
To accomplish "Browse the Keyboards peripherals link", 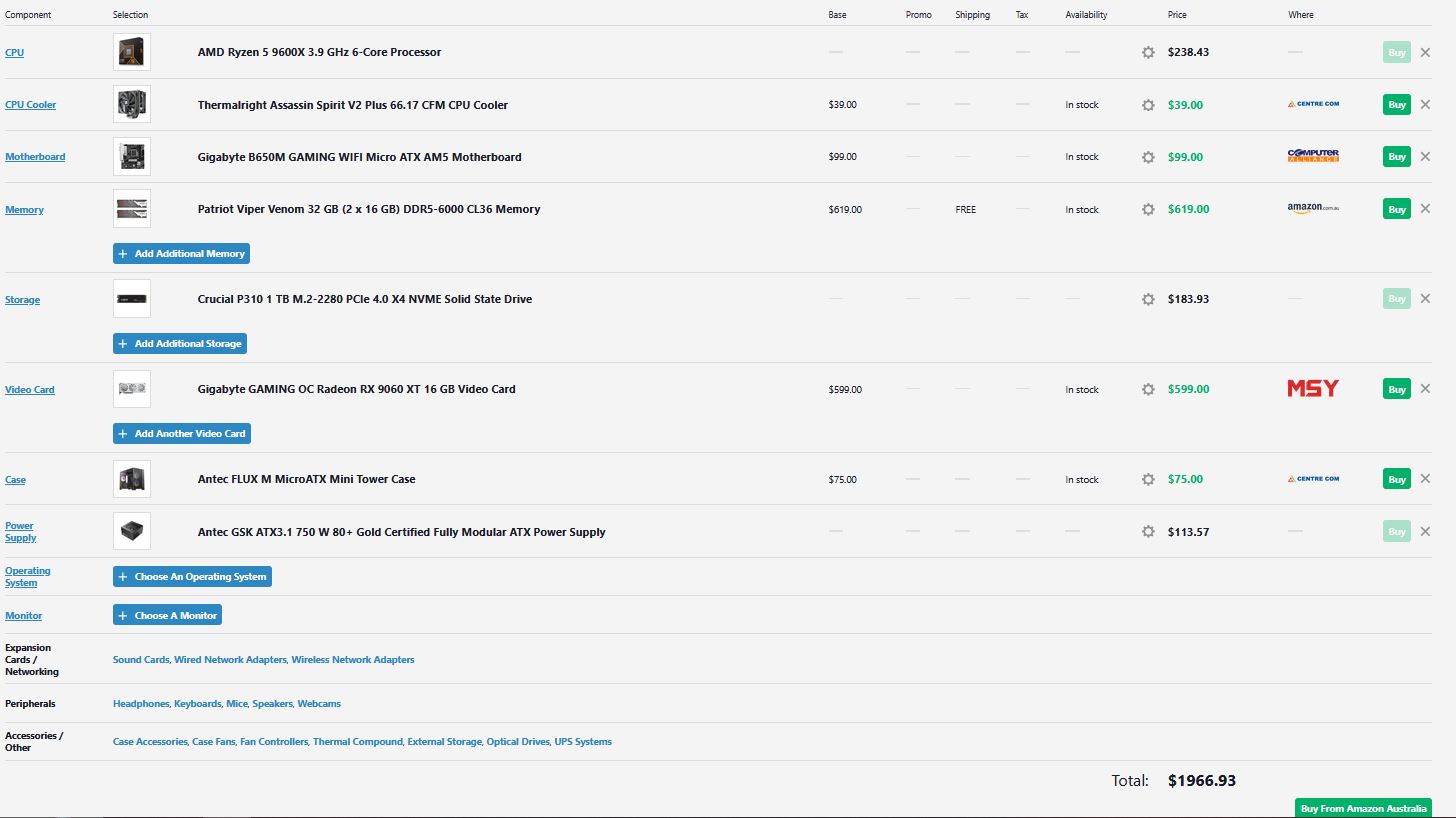I will pyautogui.click(x=197, y=704).
